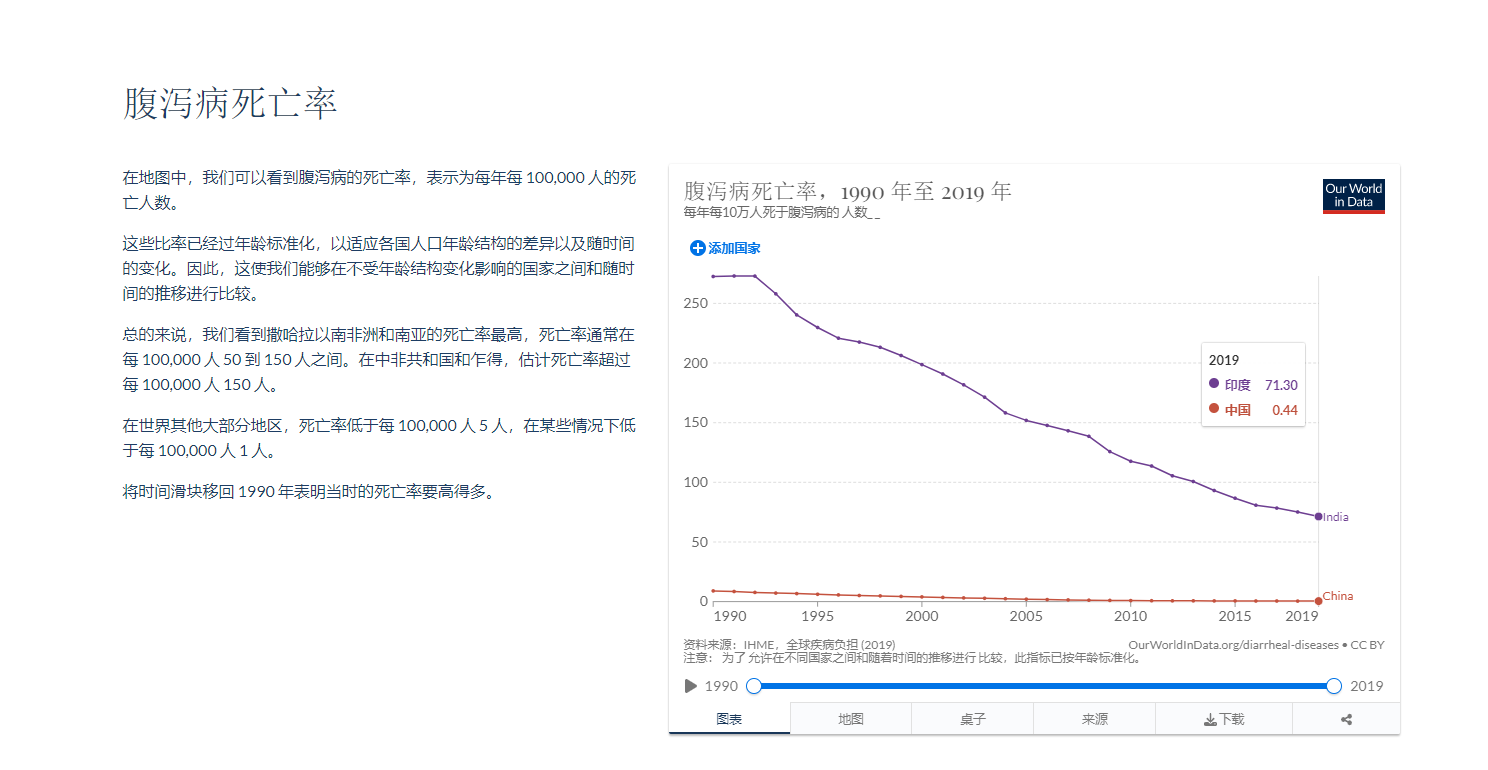Open the OurWorldInData.org/diarrheal-diseases link
The height and width of the screenshot is (770, 1488).
[x=1233, y=645]
